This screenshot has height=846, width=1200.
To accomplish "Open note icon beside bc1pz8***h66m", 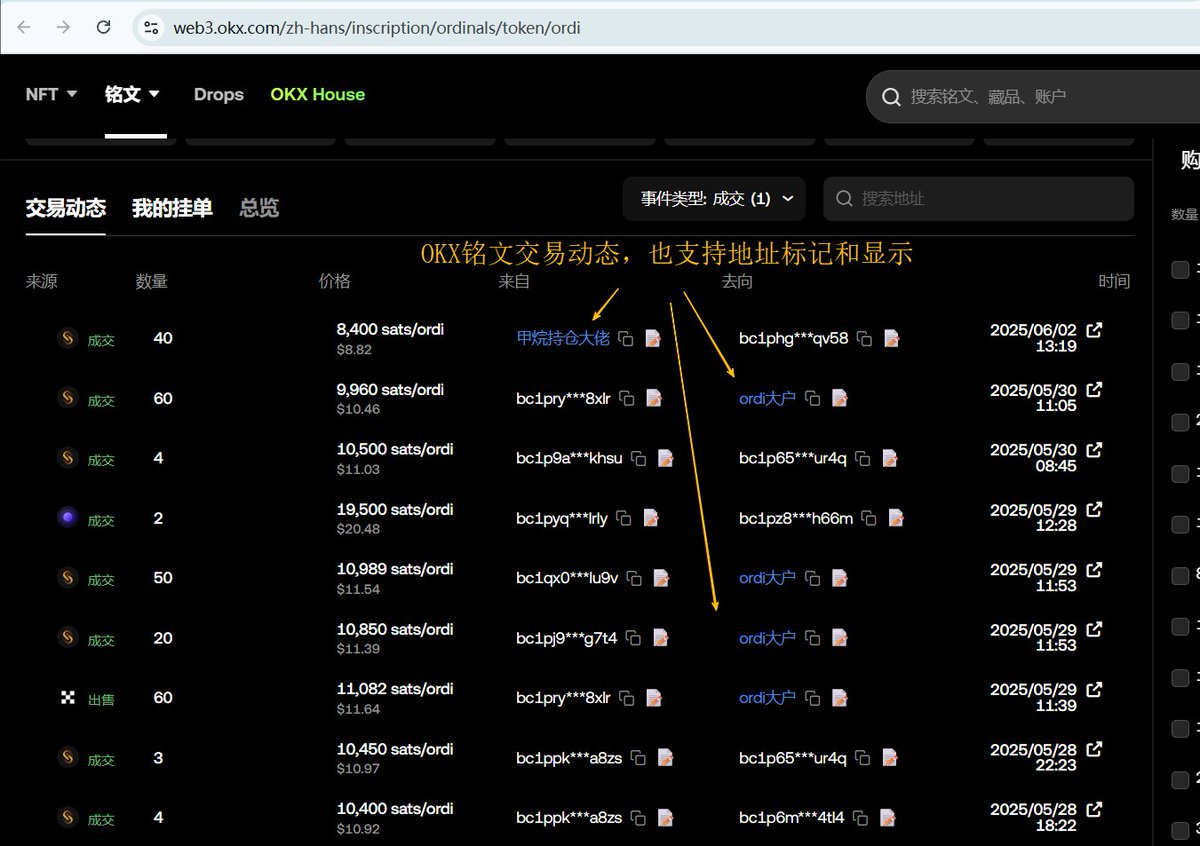I will [x=896, y=519].
